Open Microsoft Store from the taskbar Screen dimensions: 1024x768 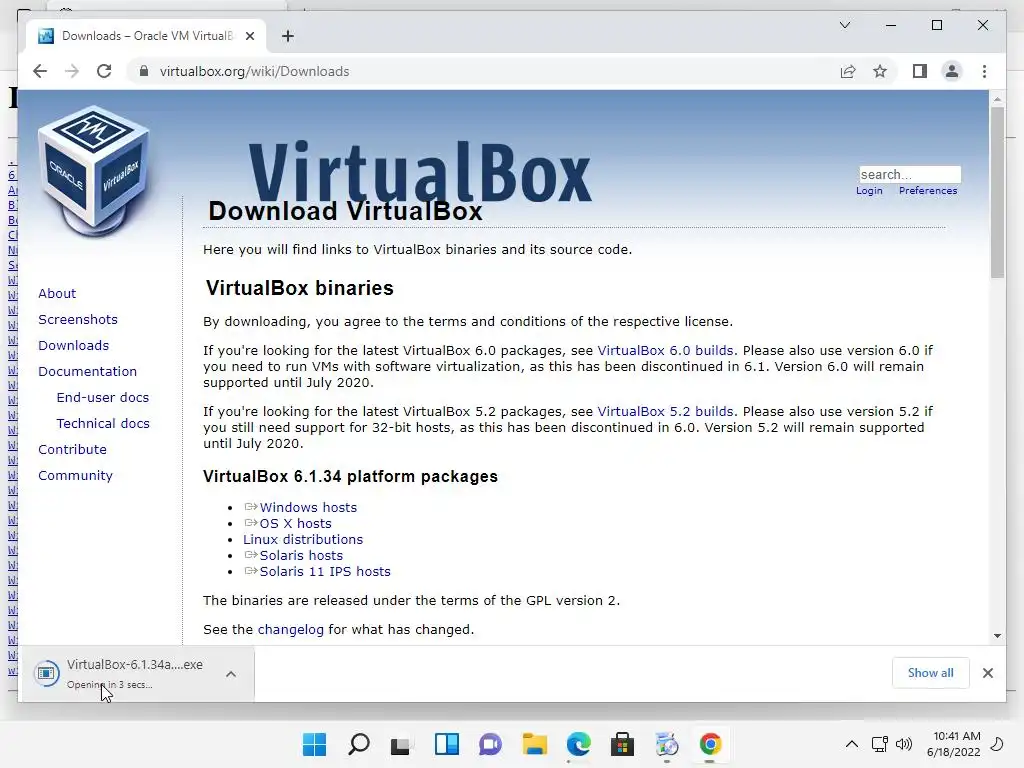click(622, 744)
